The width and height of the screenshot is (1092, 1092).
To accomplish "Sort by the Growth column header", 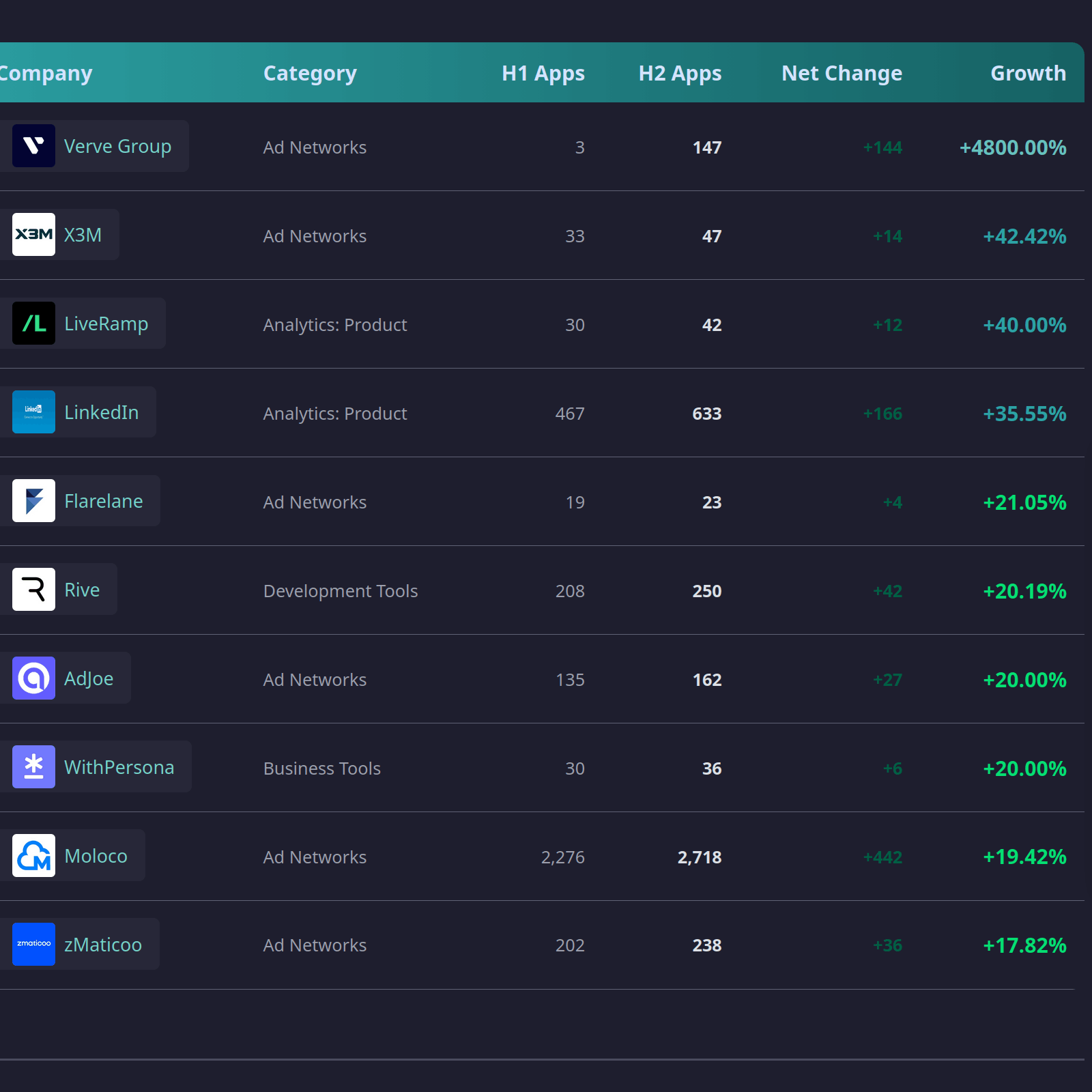I will coord(1028,73).
